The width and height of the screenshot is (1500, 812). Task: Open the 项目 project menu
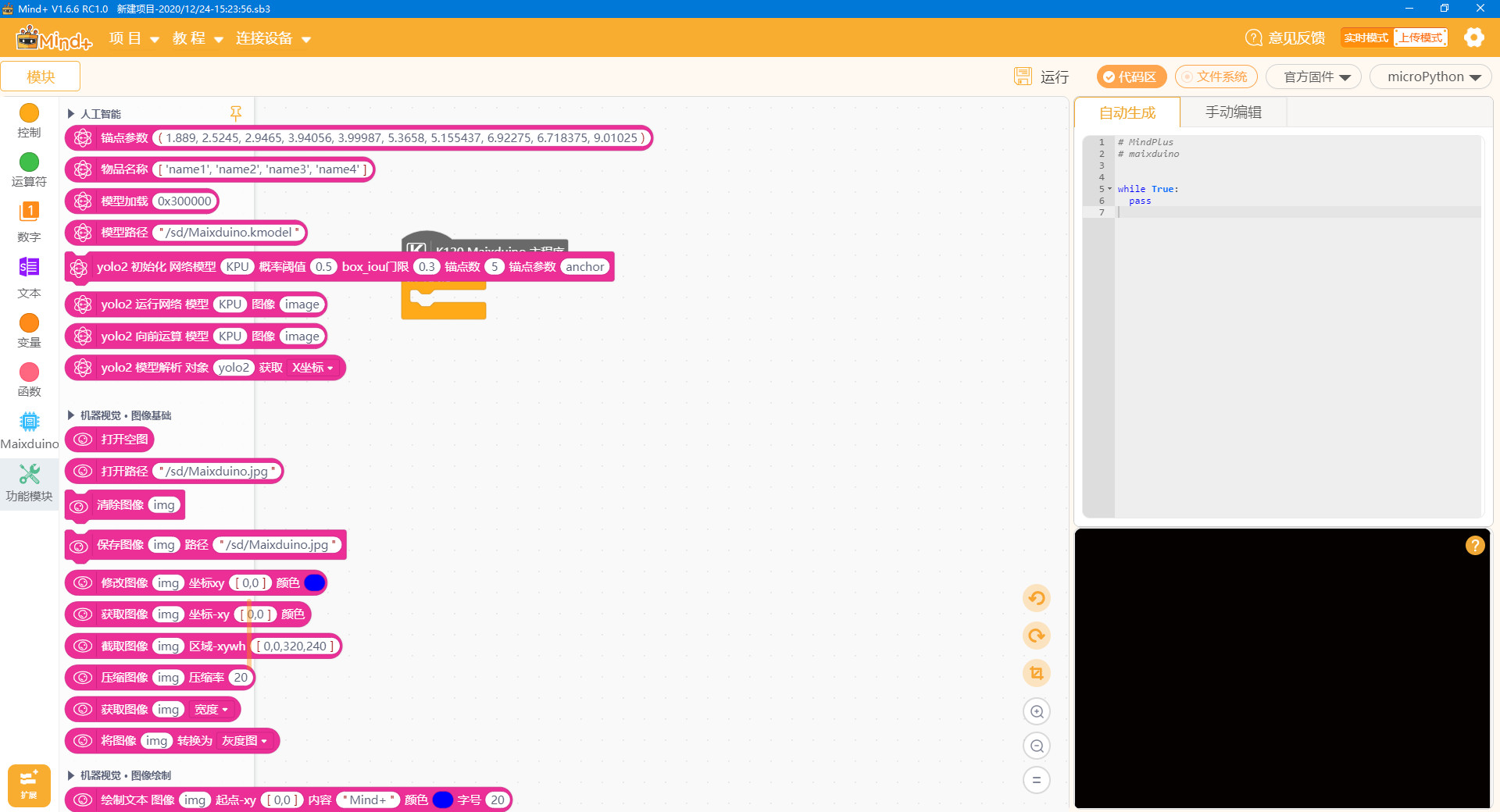click(134, 38)
